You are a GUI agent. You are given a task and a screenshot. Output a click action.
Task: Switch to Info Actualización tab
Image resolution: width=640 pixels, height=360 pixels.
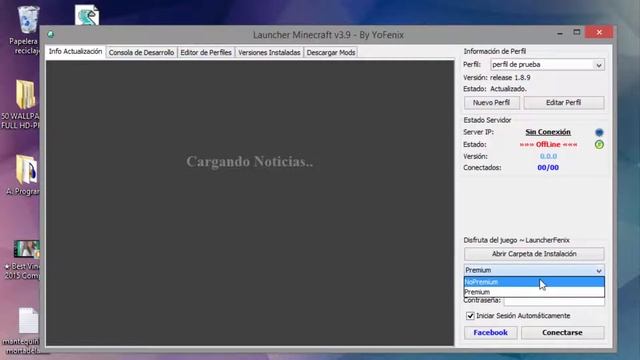click(x=76, y=52)
